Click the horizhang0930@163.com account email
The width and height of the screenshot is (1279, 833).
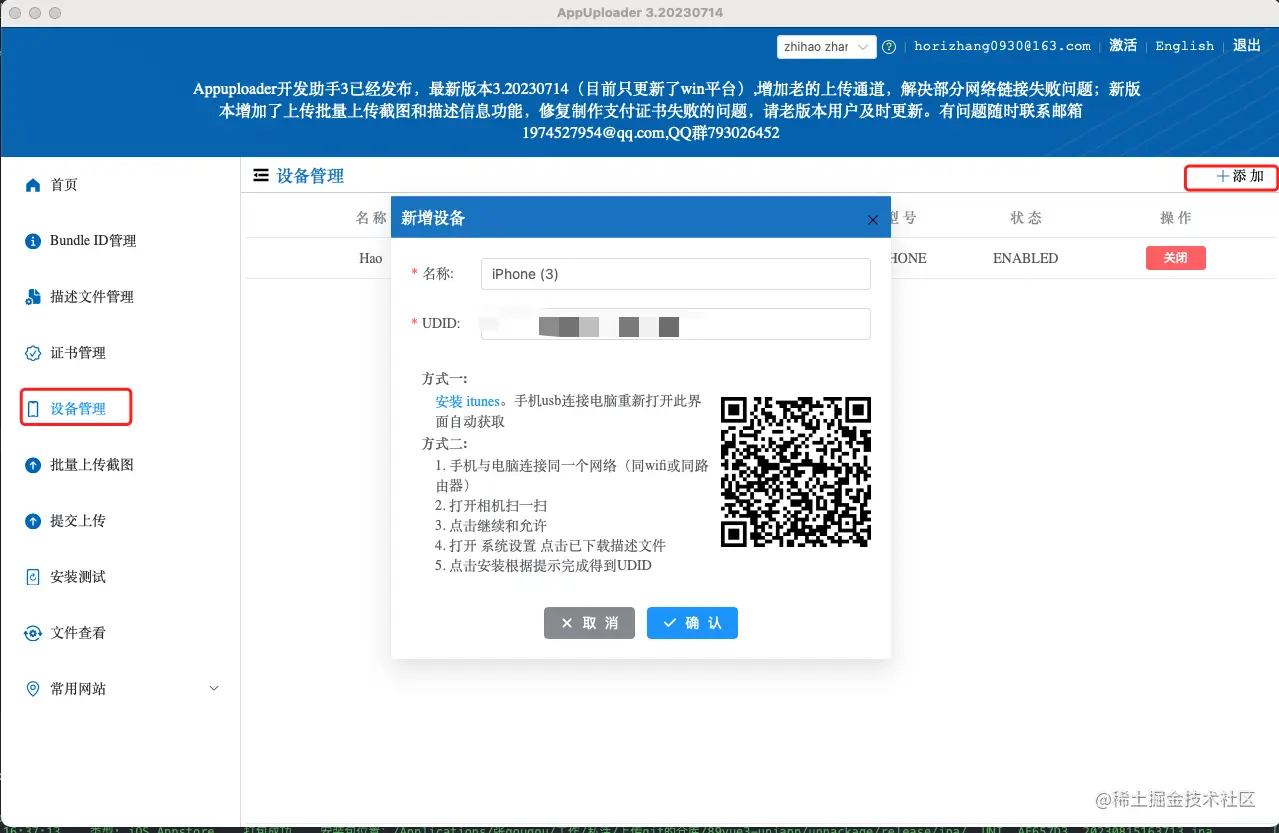[1002, 46]
